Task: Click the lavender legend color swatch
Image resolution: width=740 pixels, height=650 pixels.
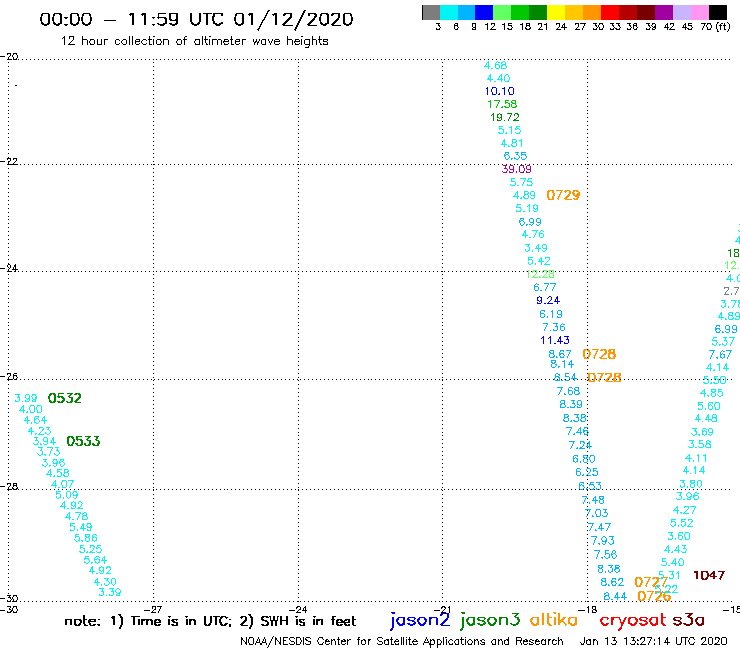Action: tap(682, 12)
